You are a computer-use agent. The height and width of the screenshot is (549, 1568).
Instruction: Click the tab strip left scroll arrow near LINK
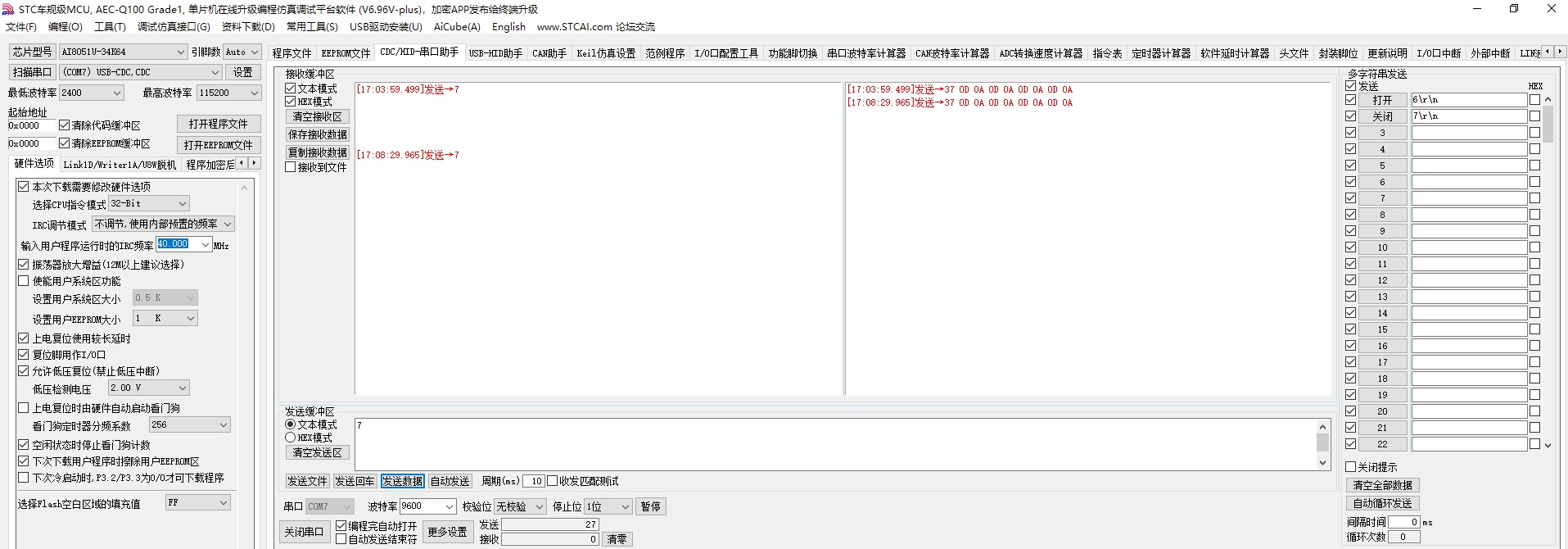tap(1547, 52)
